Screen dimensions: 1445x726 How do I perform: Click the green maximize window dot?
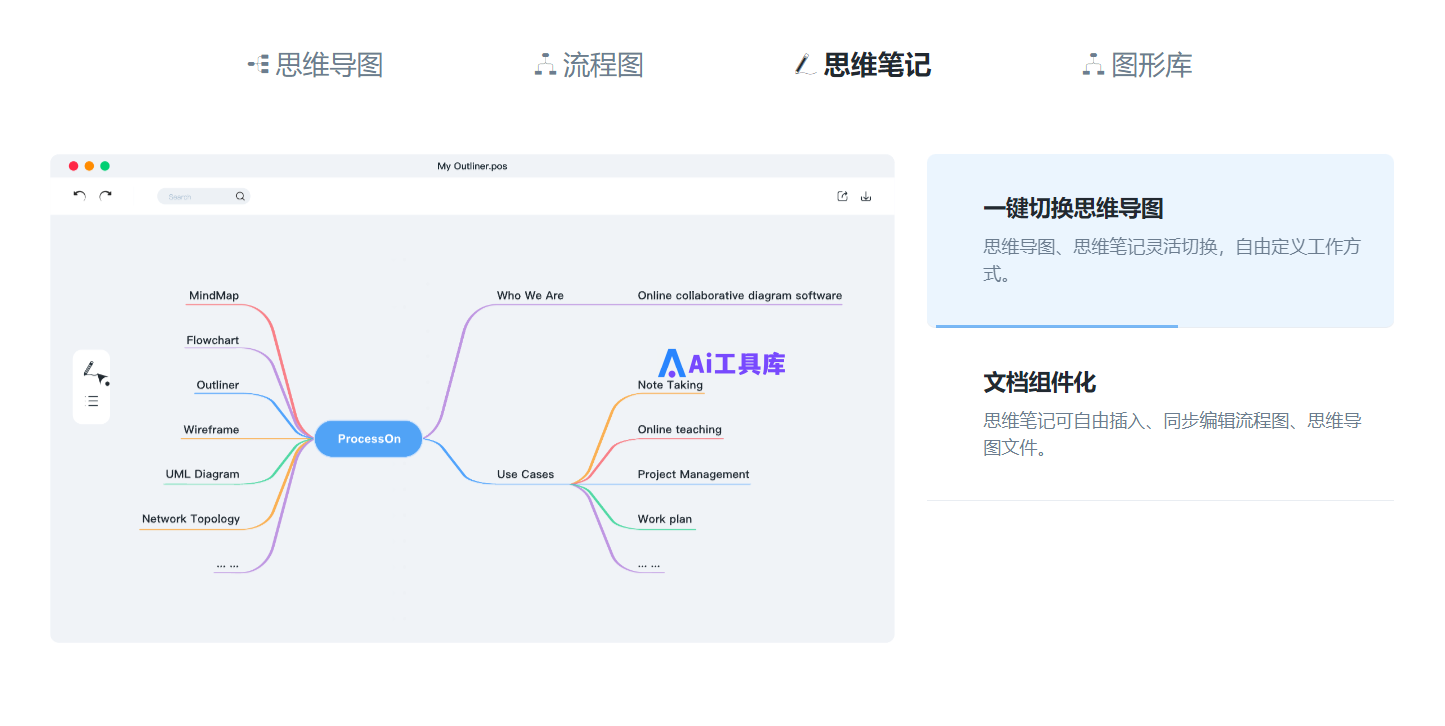coord(105,166)
